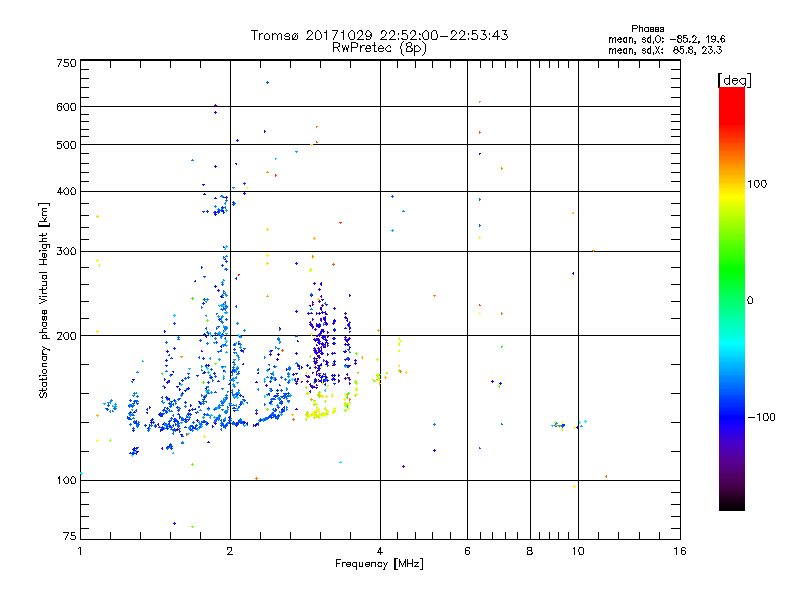Viewport: 800px width, 600px height.
Task: Click the x-axis tick label '10'
Action: coord(578,551)
